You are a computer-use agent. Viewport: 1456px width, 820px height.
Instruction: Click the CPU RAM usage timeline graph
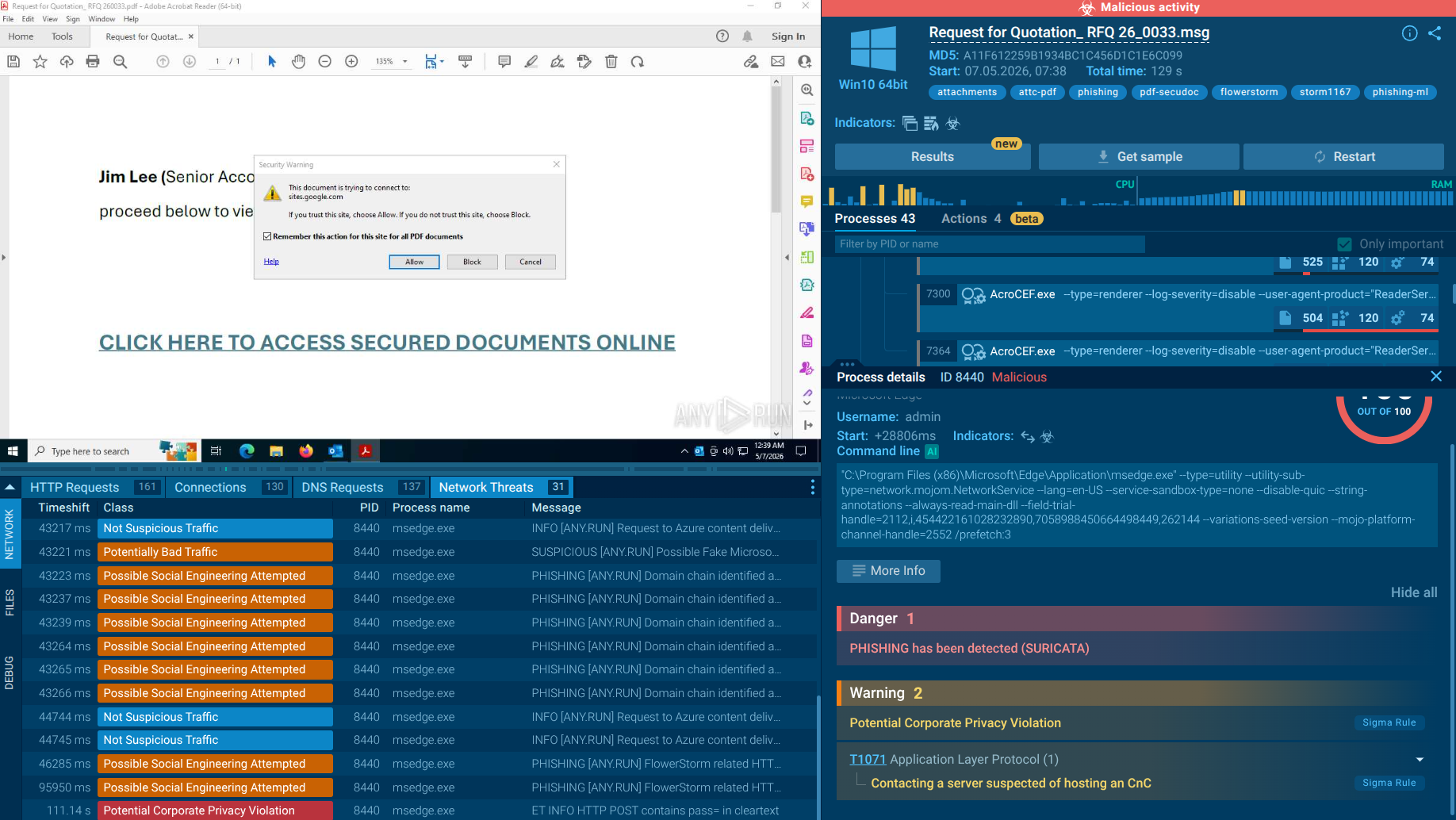1140,192
